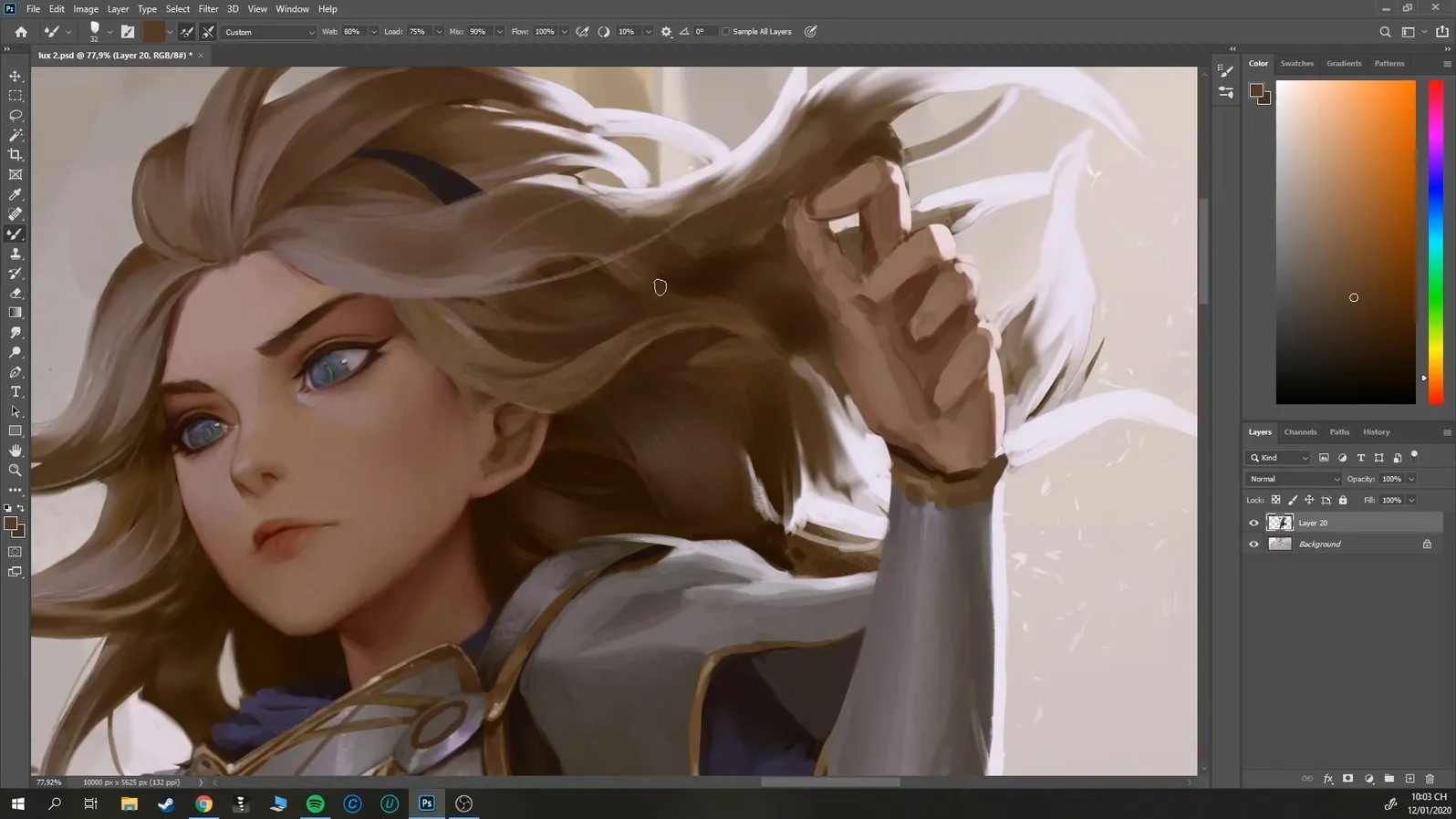Select the Eraser tool

[16, 294]
